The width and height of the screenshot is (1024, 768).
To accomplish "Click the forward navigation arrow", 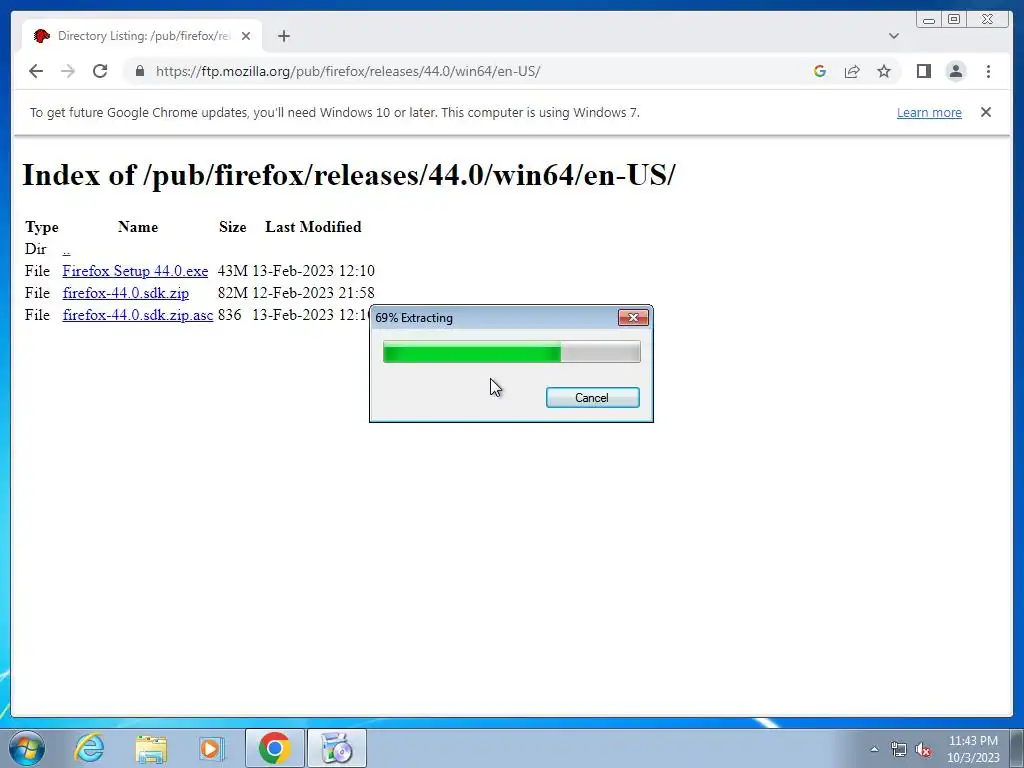I will point(68,71).
